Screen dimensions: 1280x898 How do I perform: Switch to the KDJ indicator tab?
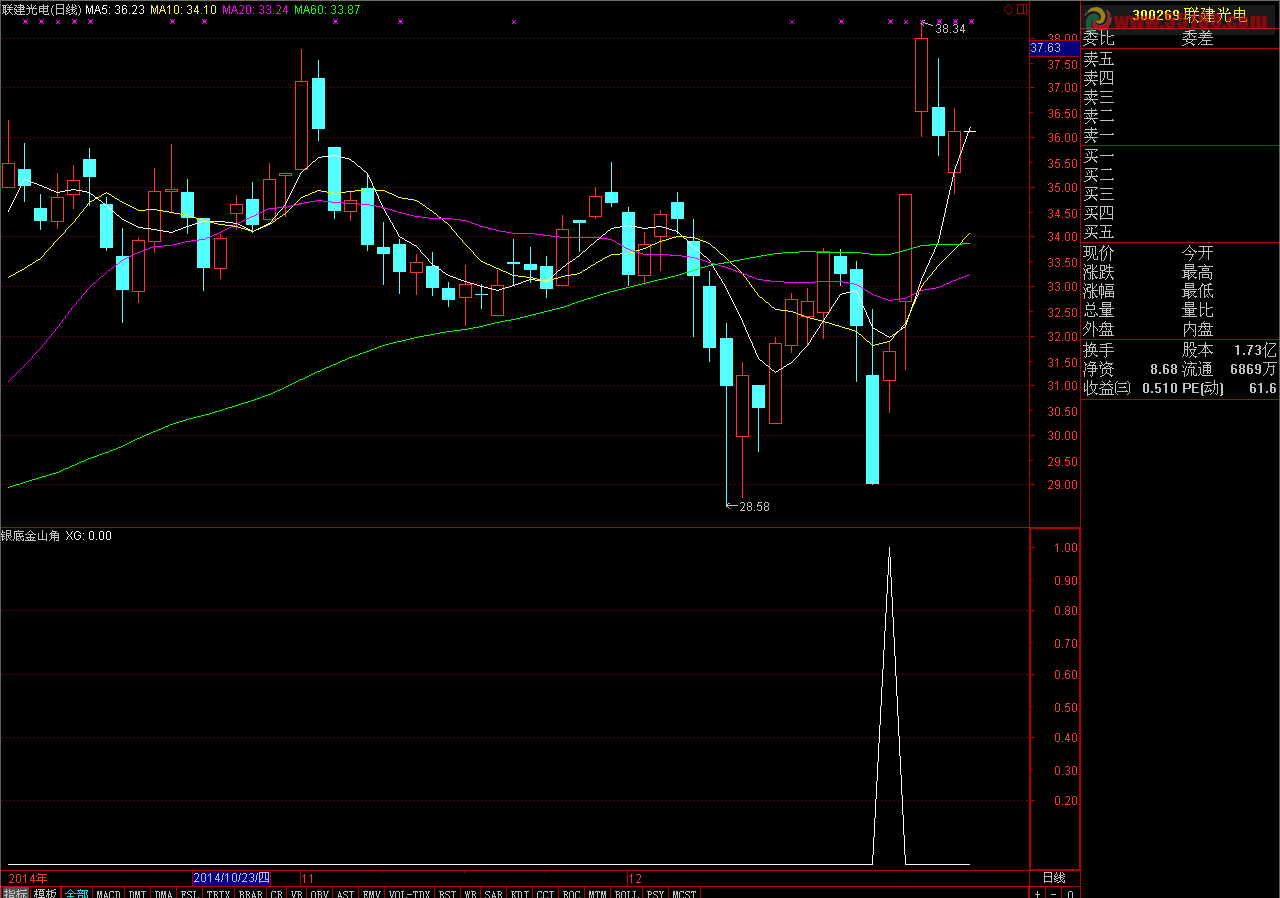click(x=519, y=893)
